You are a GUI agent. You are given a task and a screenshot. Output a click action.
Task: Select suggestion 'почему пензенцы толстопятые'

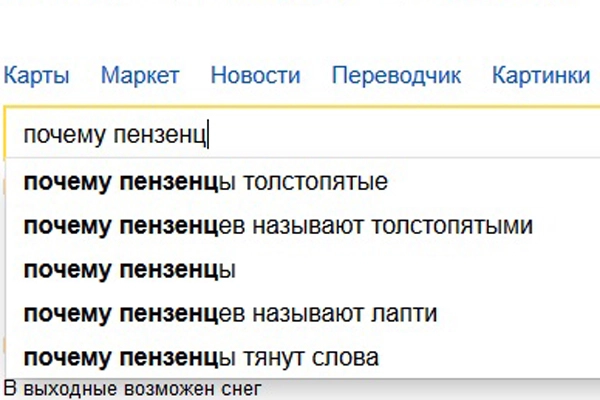[x=205, y=183]
